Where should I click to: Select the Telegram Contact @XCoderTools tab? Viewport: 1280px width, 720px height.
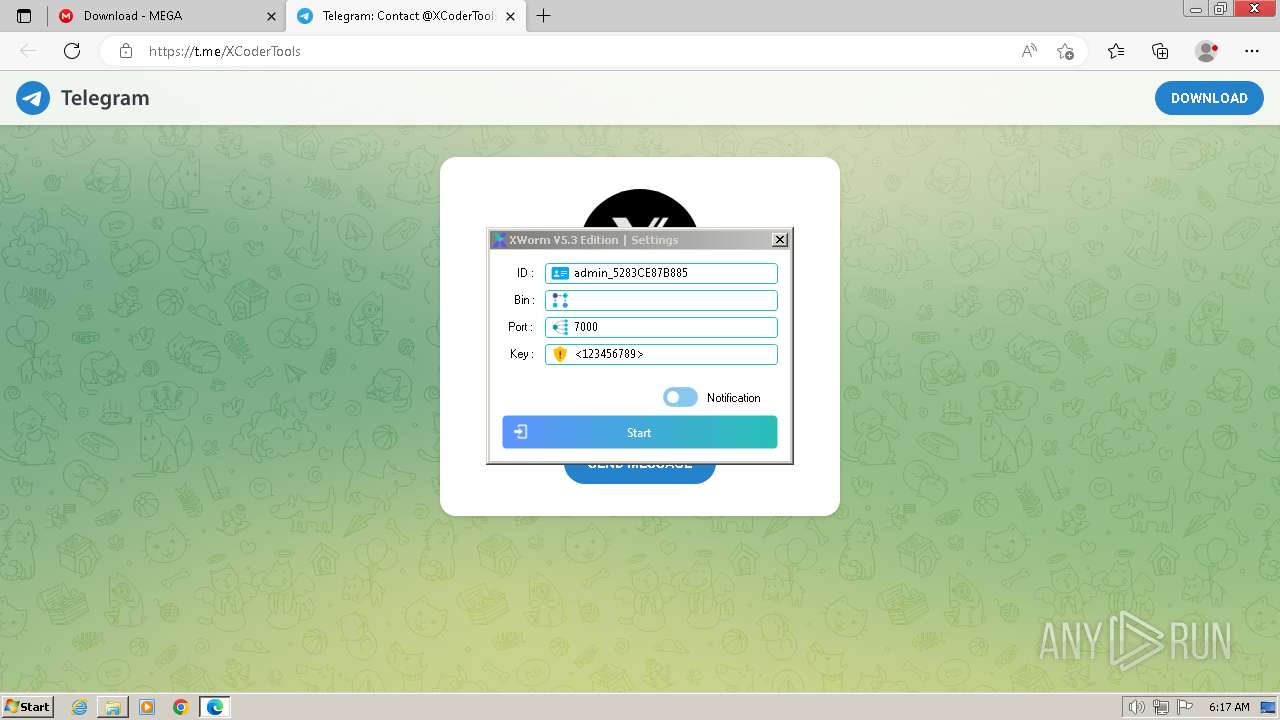tap(405, 16)
